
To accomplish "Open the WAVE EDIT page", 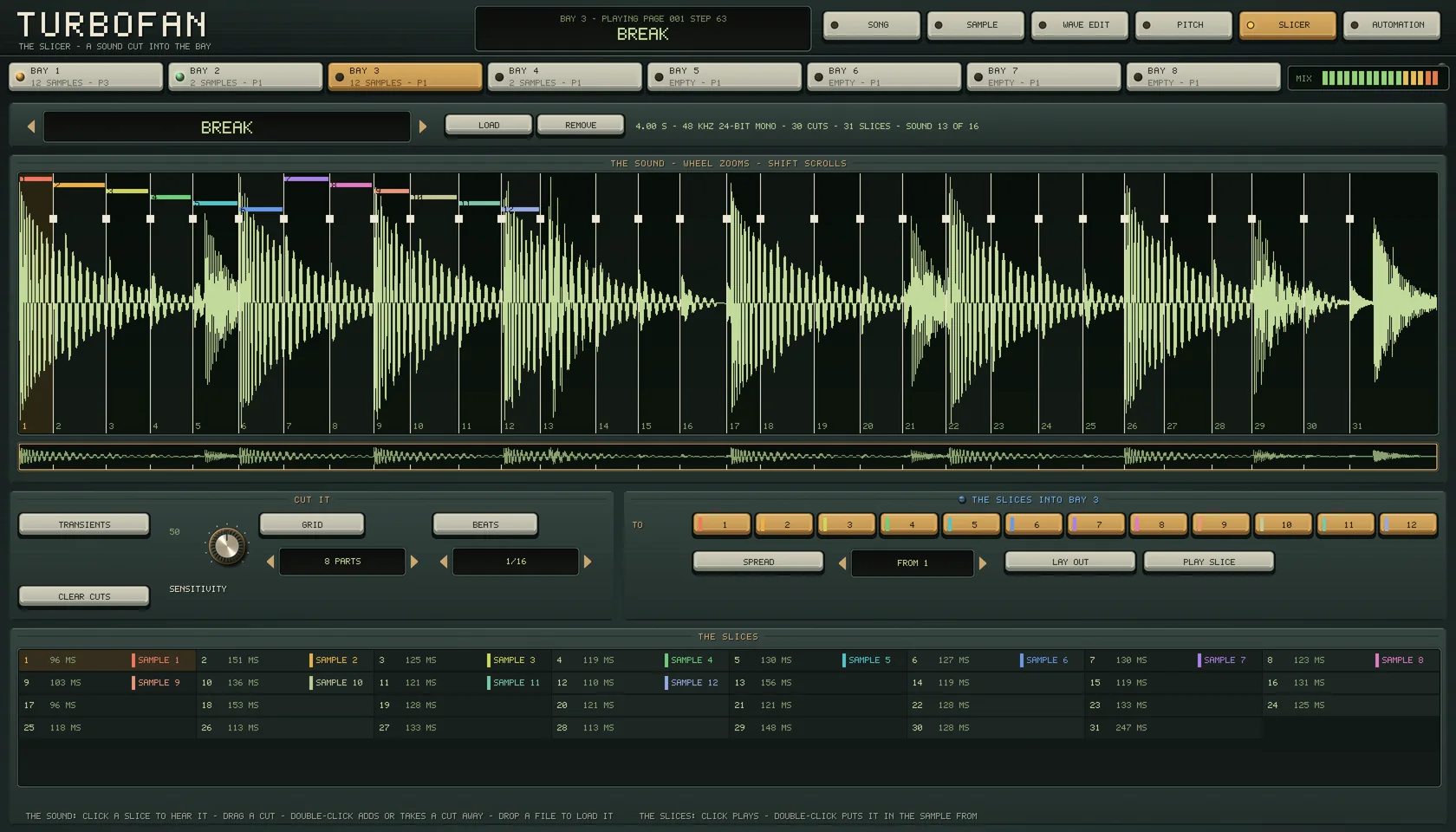I will [x=1080, y=25].
